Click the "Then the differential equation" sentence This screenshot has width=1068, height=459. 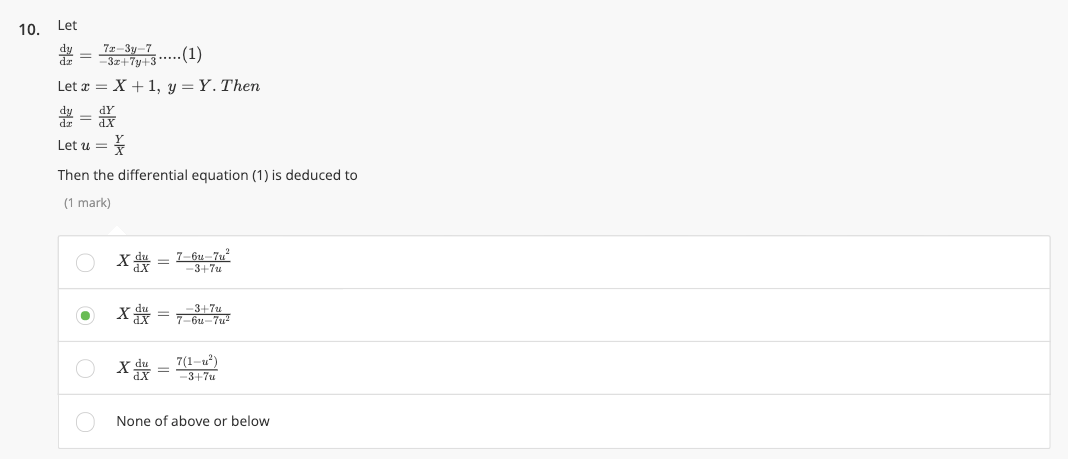pos(207,175)
